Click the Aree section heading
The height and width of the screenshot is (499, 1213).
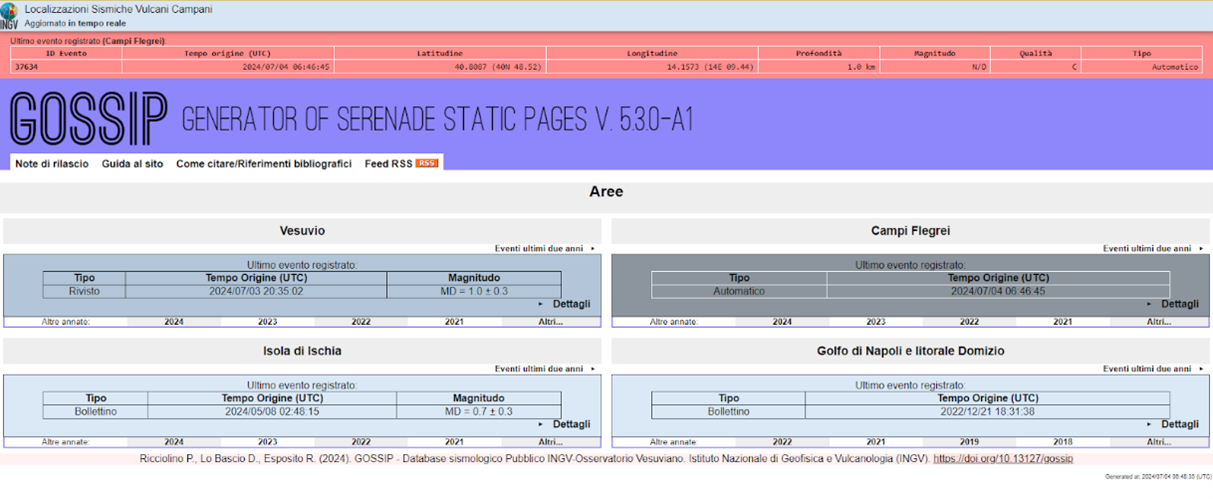pyautogui.click(x=606, y=192)
